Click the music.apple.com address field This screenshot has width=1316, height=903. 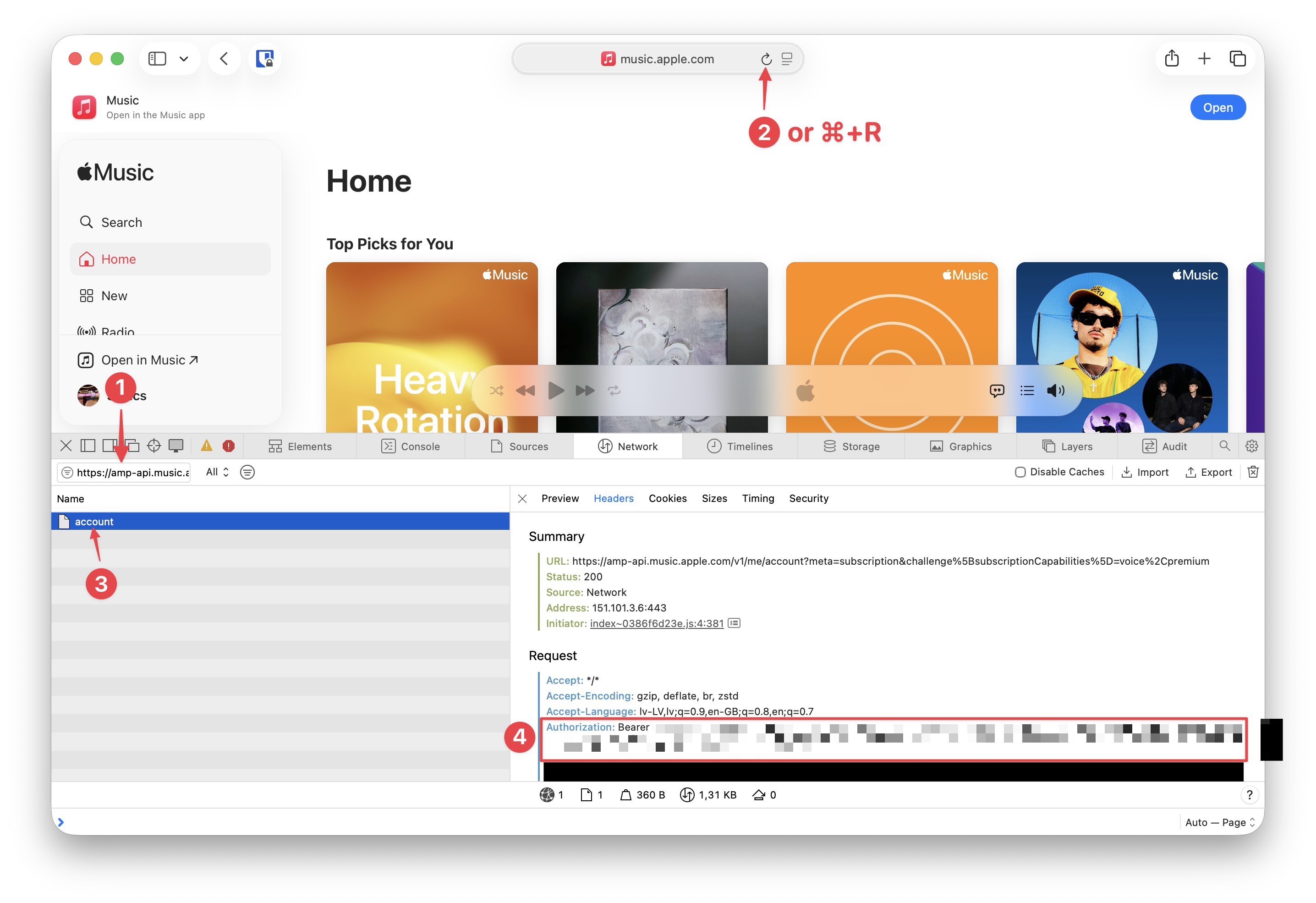658,58
